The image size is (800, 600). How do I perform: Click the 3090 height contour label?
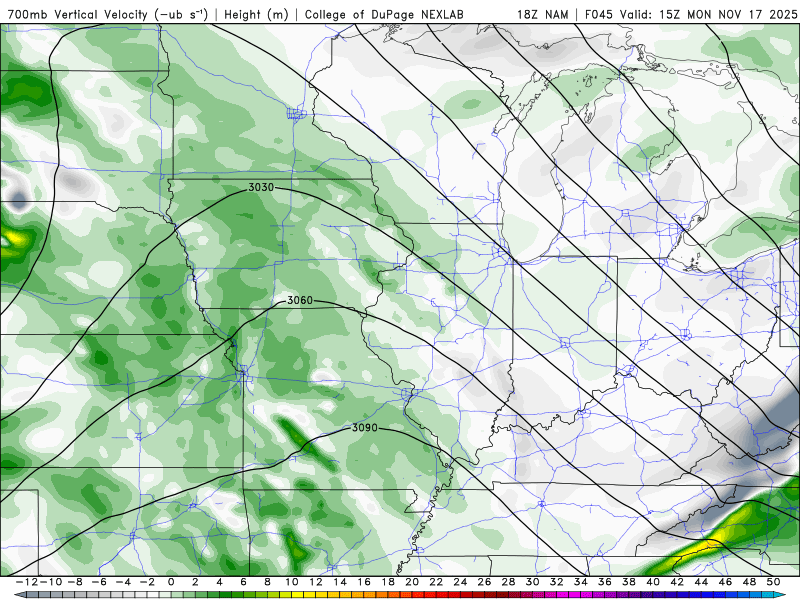click(365, 428)
